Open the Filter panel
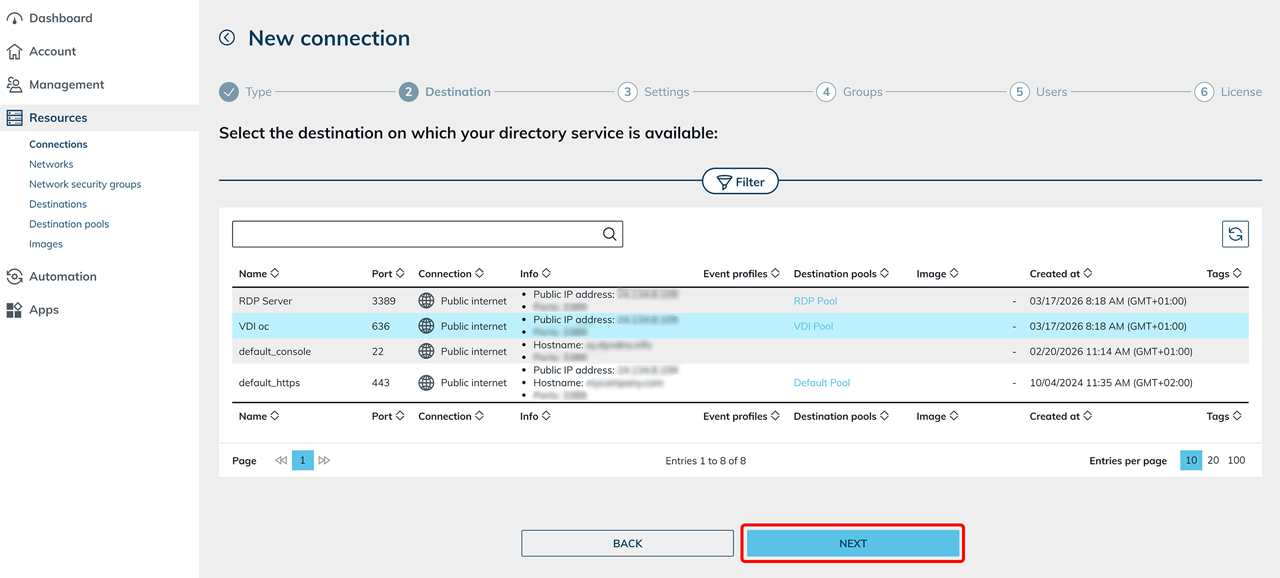 pos(740,182)
